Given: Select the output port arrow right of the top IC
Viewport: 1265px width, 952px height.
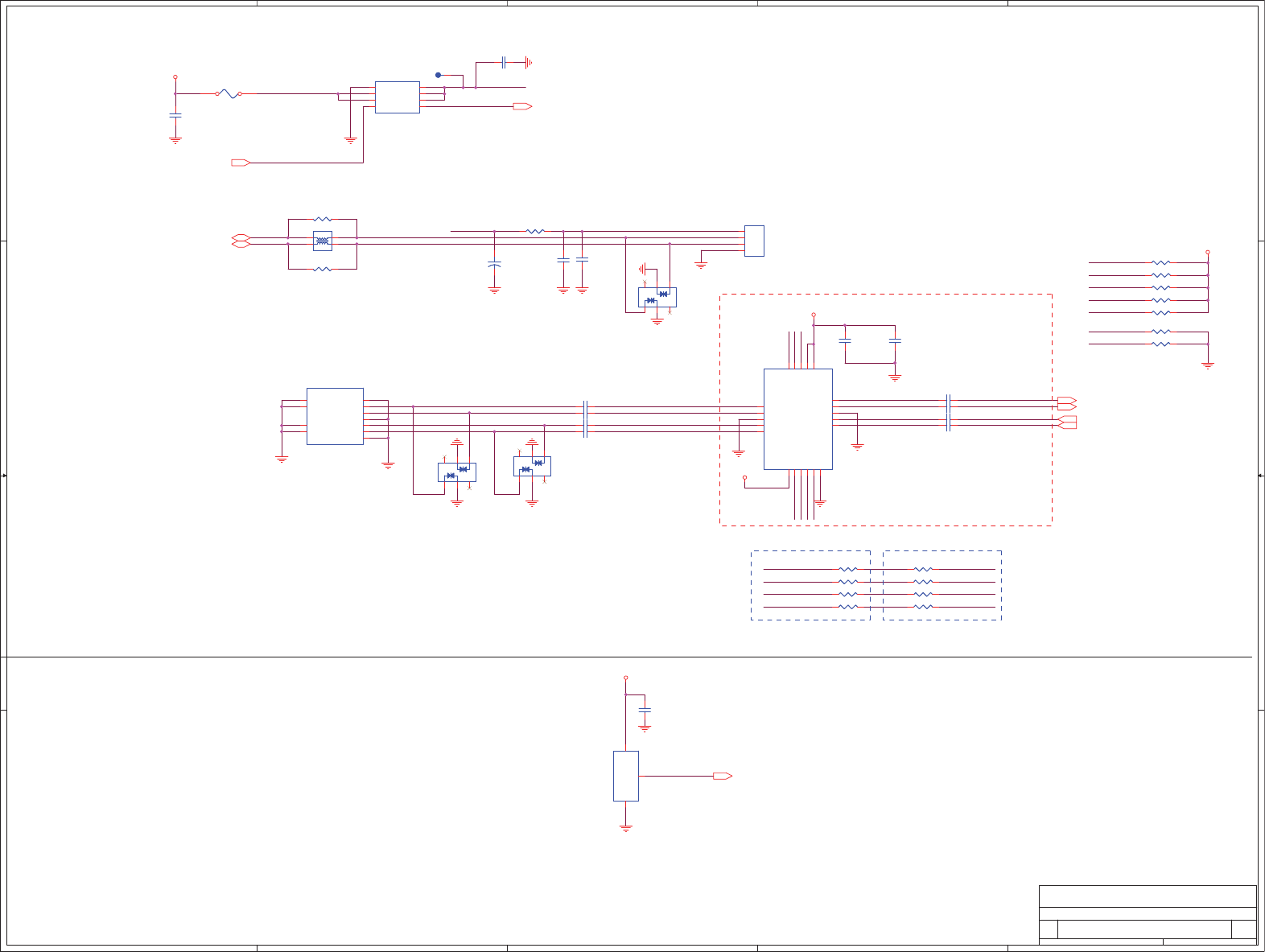Looking at the screenshot, I should click(523, 106).
